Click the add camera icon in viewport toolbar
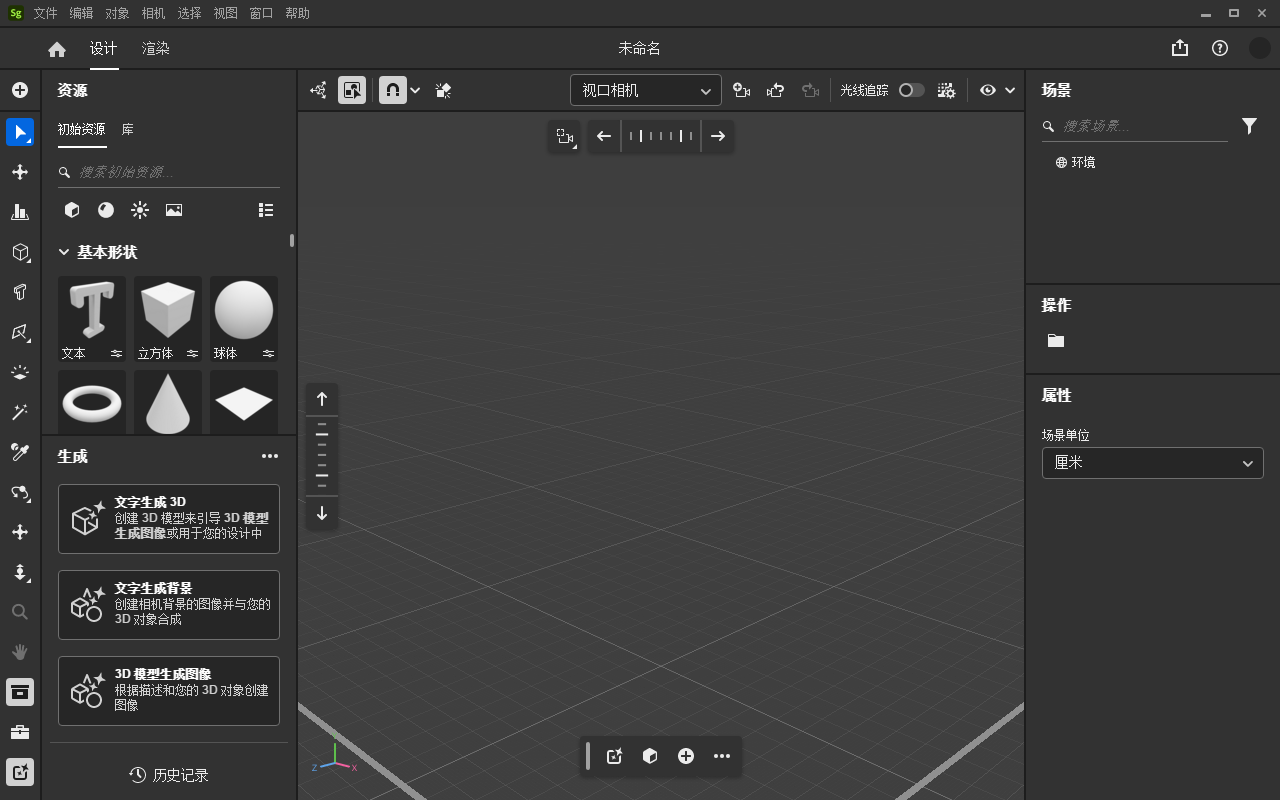The image size is (1280, 800). tap(742, 90)
